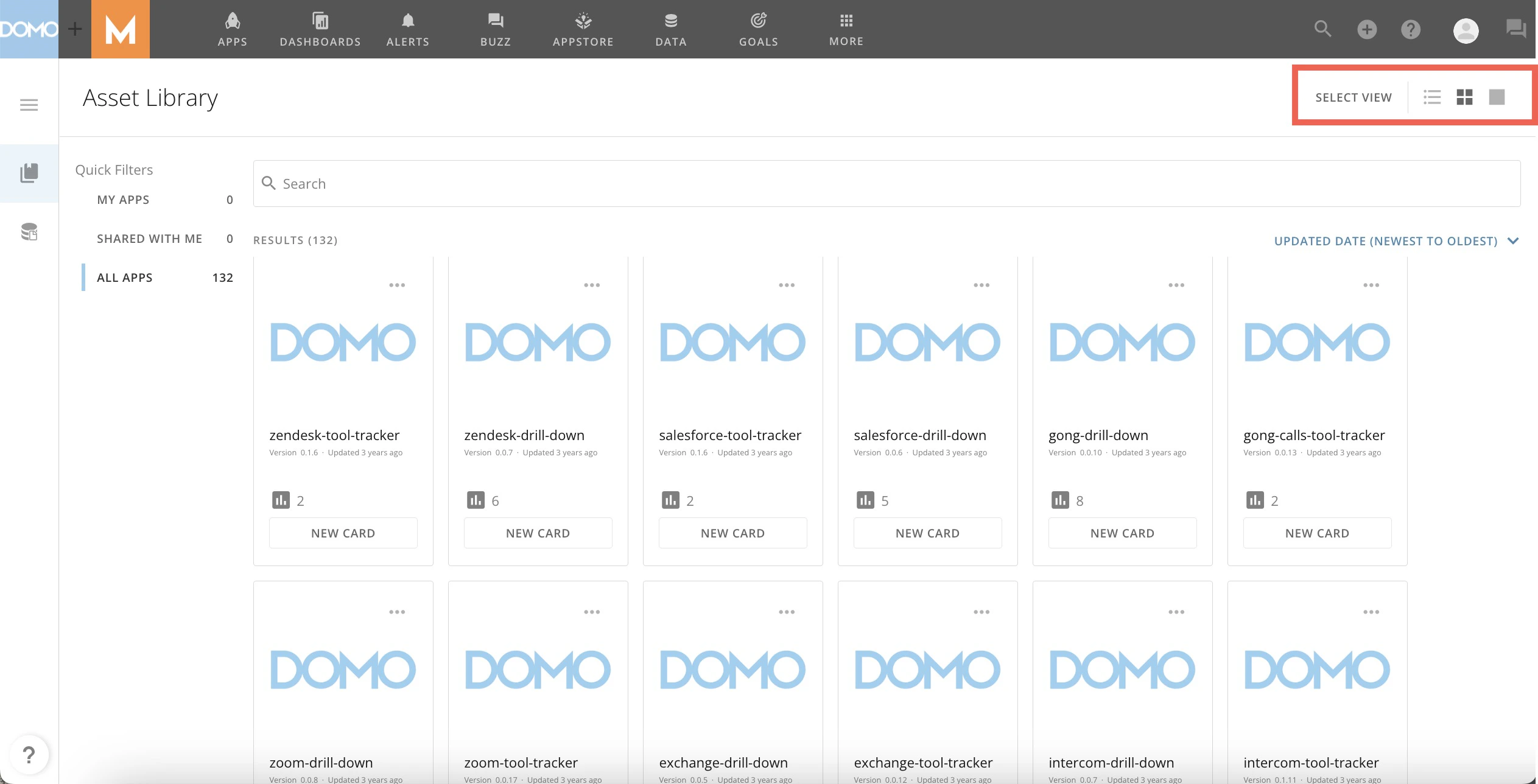Open the intercom-tool-tracker thumbnail
Viewport: 1538px width, 784px height.
click(1318, 670)
